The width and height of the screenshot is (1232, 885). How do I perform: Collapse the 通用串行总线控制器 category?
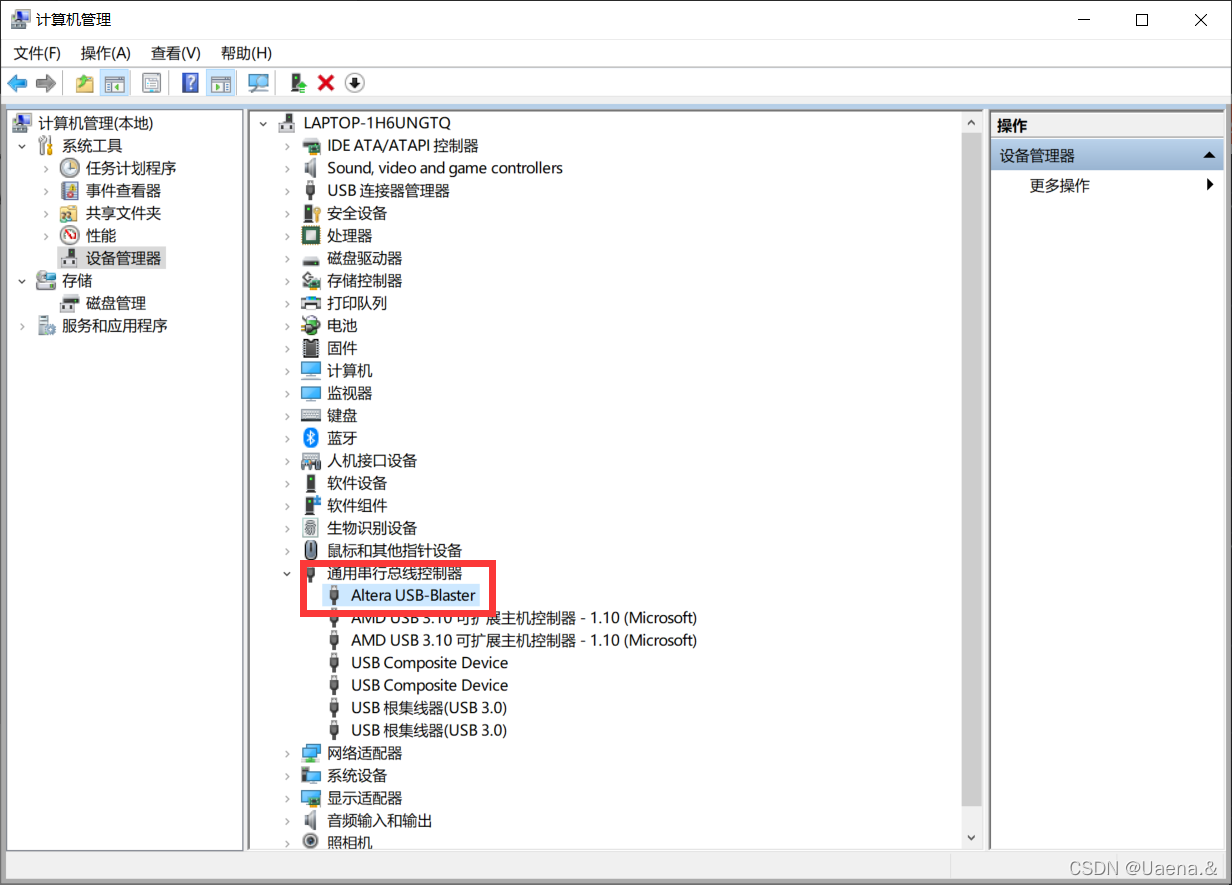(x=287, y=573)
